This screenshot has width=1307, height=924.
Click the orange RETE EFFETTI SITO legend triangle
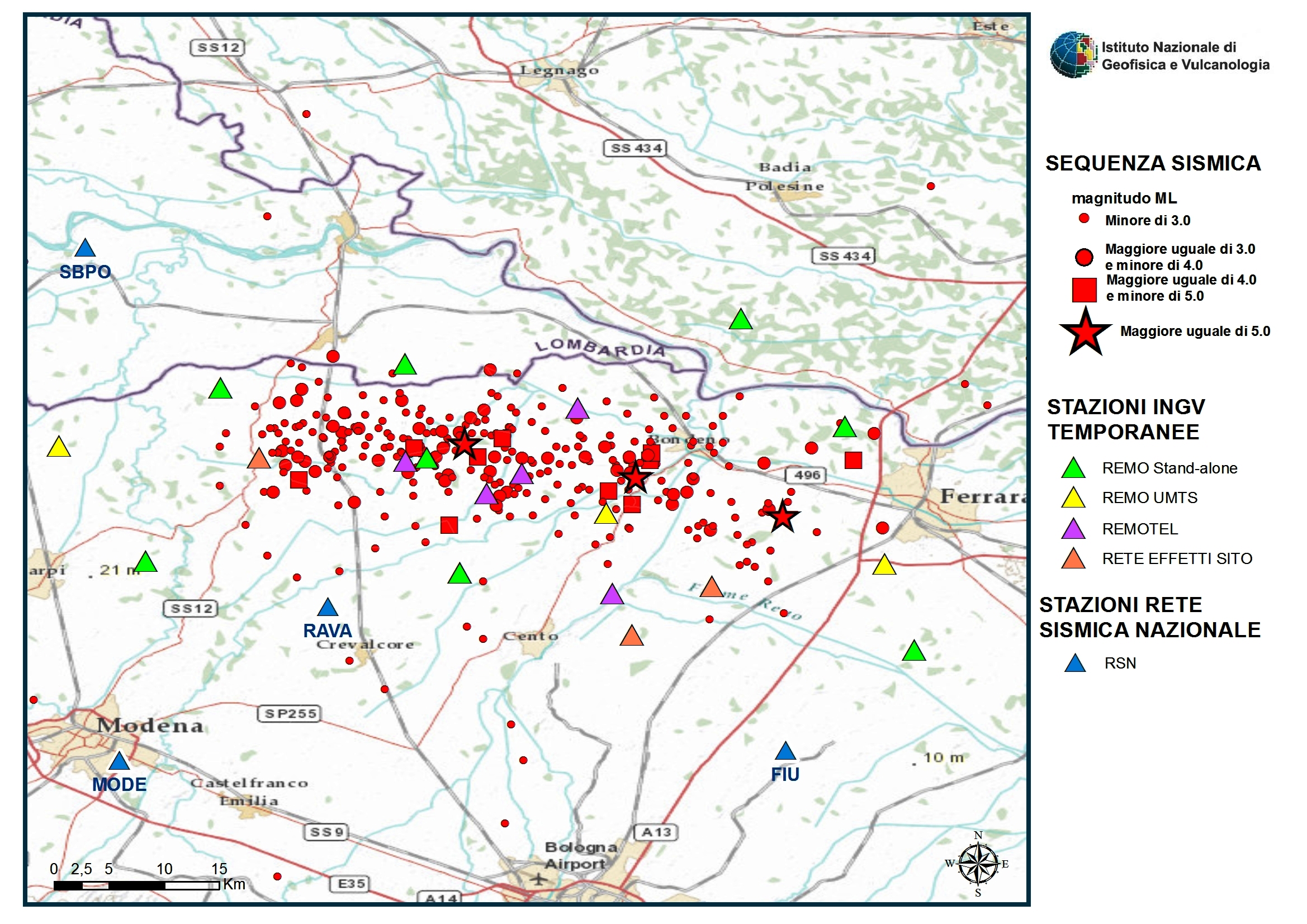pos(1073,559)
